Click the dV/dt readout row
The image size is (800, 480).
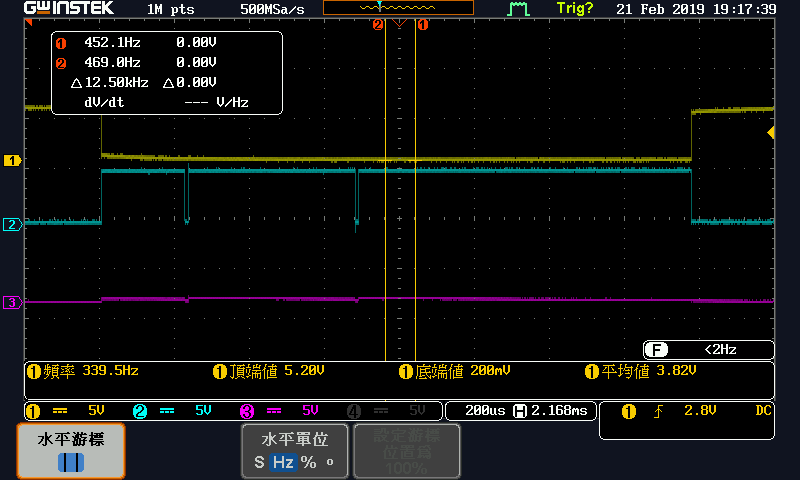pyautogui.click(x=166, y=103)
